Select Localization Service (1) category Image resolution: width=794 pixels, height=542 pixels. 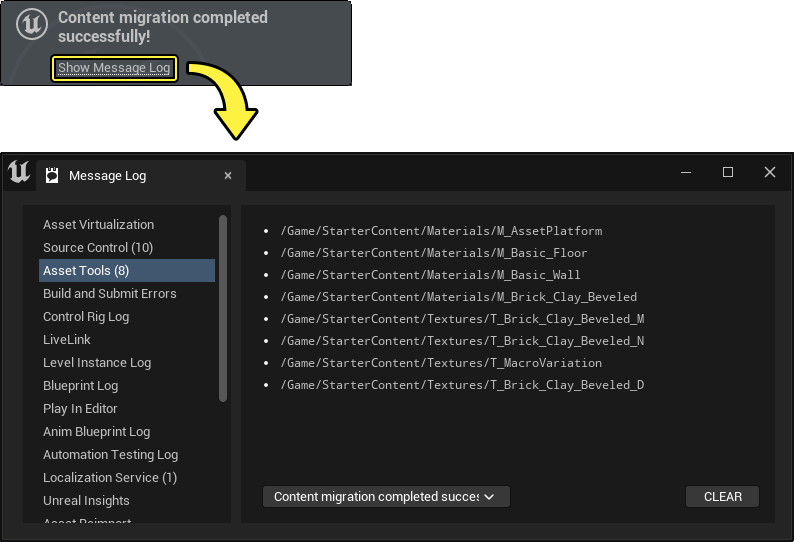click(110, 478)
